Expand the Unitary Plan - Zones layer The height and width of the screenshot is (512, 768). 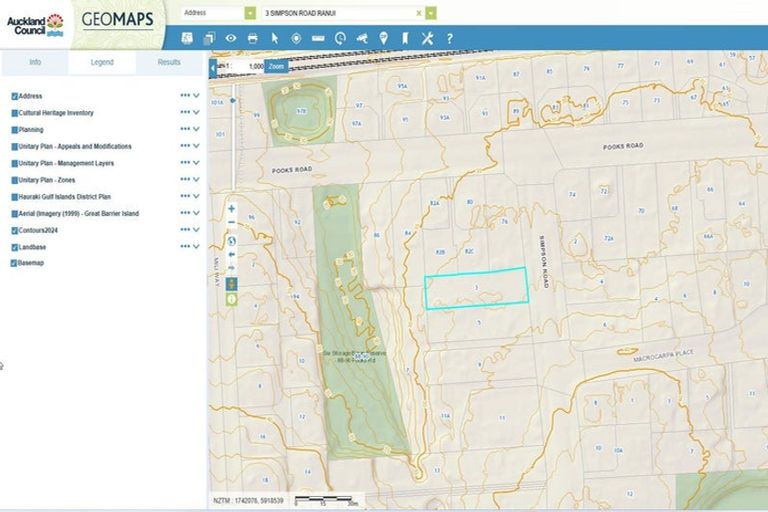click(197, 180)
